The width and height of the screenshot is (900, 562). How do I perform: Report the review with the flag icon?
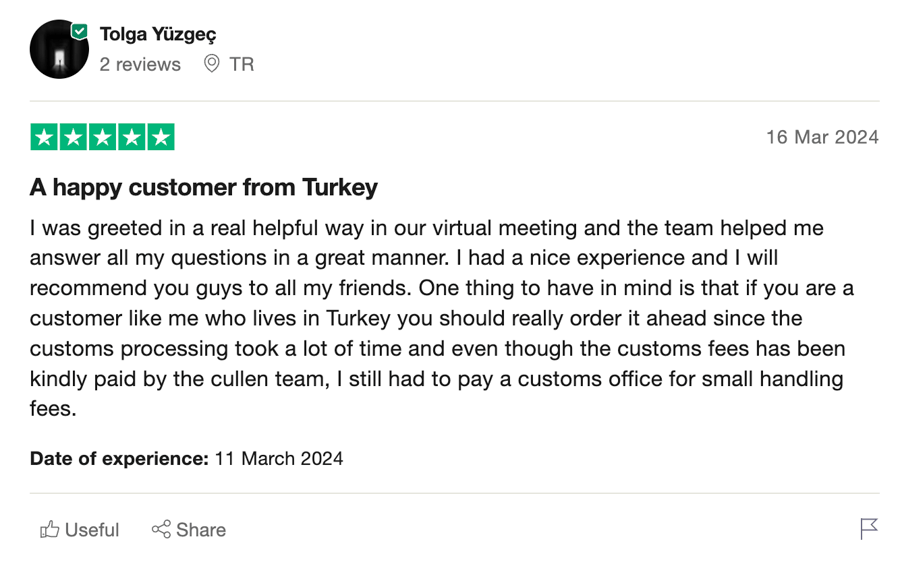pyautogui.click(x=869, y=529)
